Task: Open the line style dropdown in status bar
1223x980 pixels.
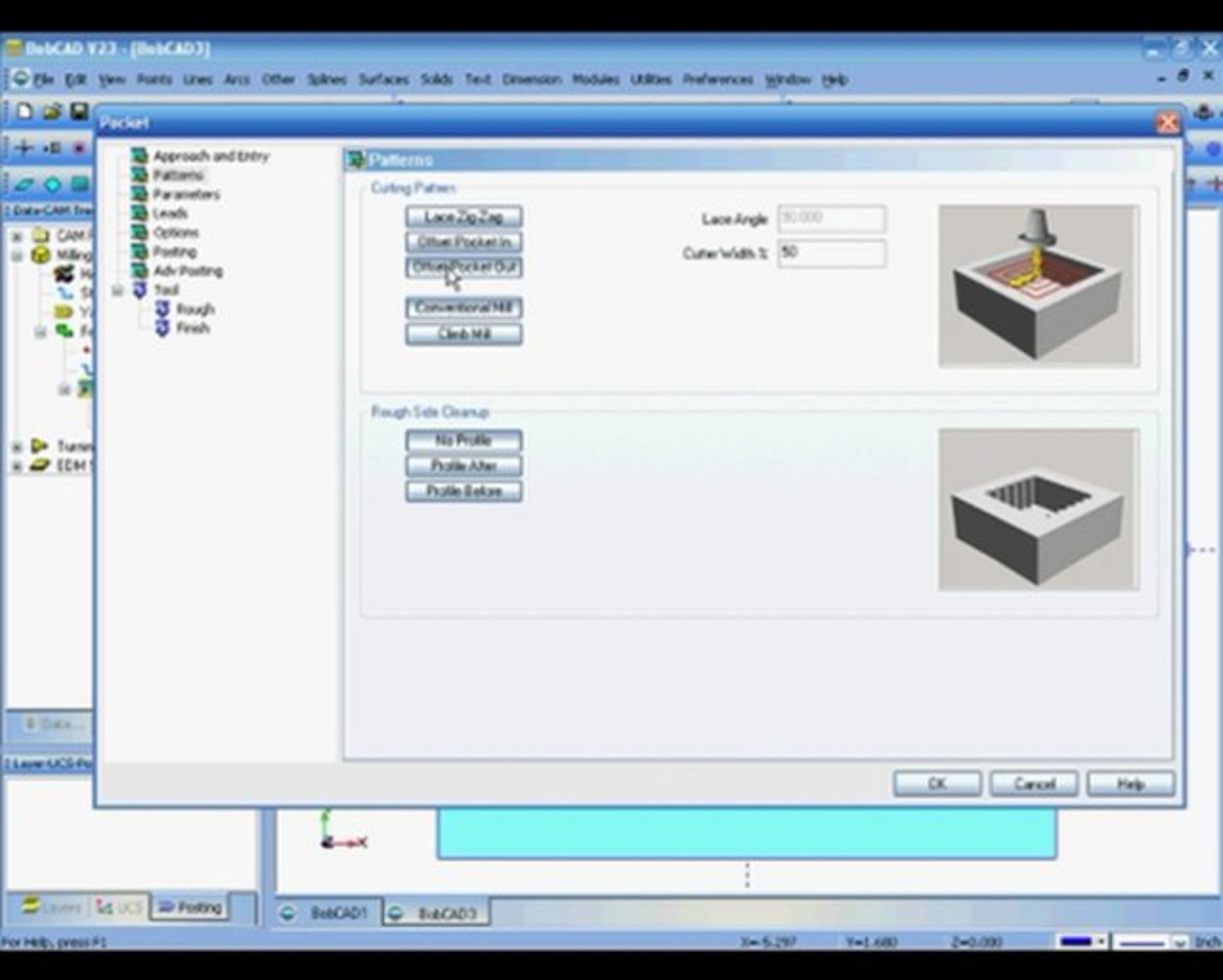Action: point(1180,943)
